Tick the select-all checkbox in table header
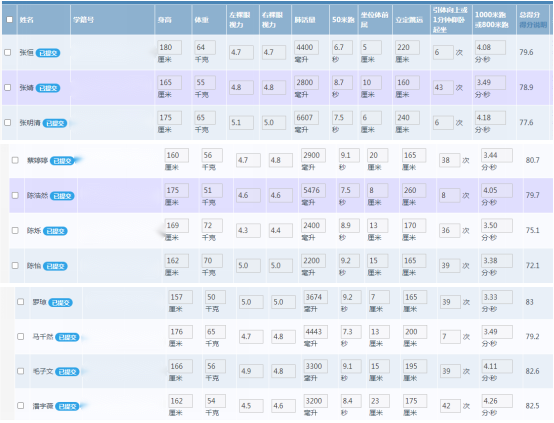The width and height of the screenshot is (554, 423). click(10, 19)
